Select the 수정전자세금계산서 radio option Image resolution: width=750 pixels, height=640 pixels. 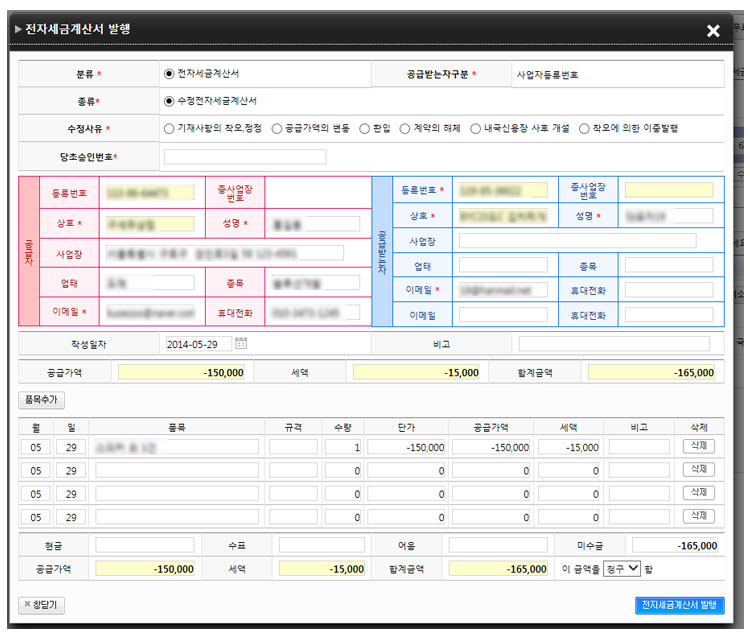point(169,101)
